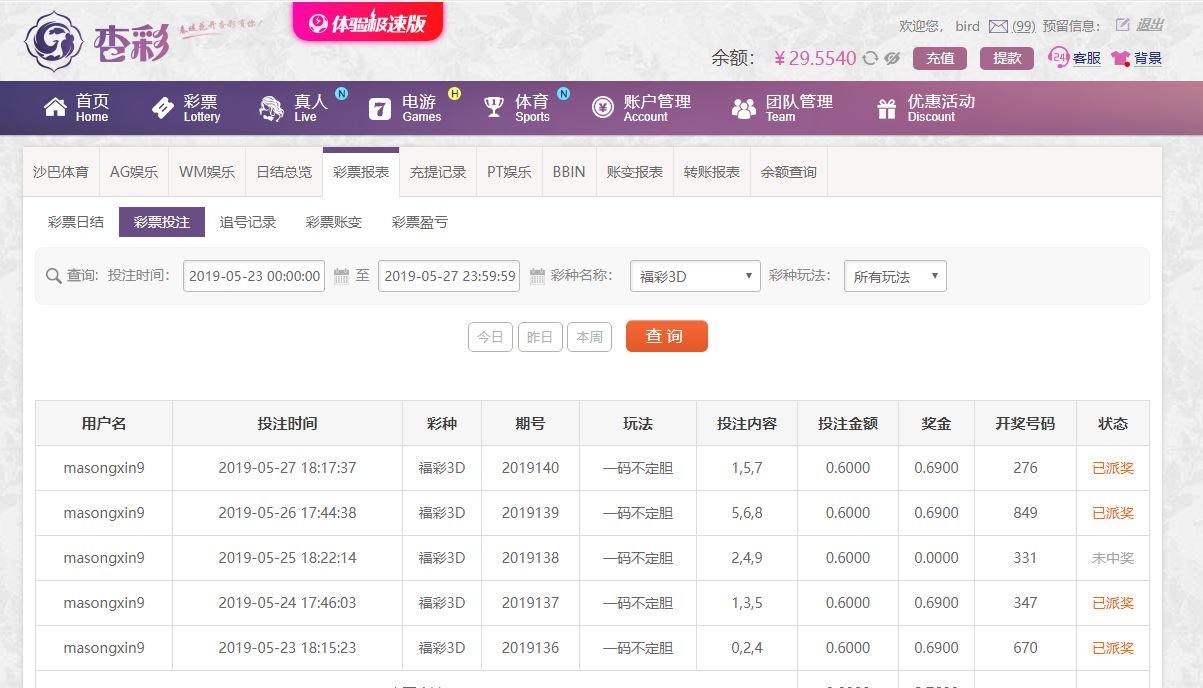Open calendar icon after start date
Screen dimensions: 1203x688
(x=341, y=276)
